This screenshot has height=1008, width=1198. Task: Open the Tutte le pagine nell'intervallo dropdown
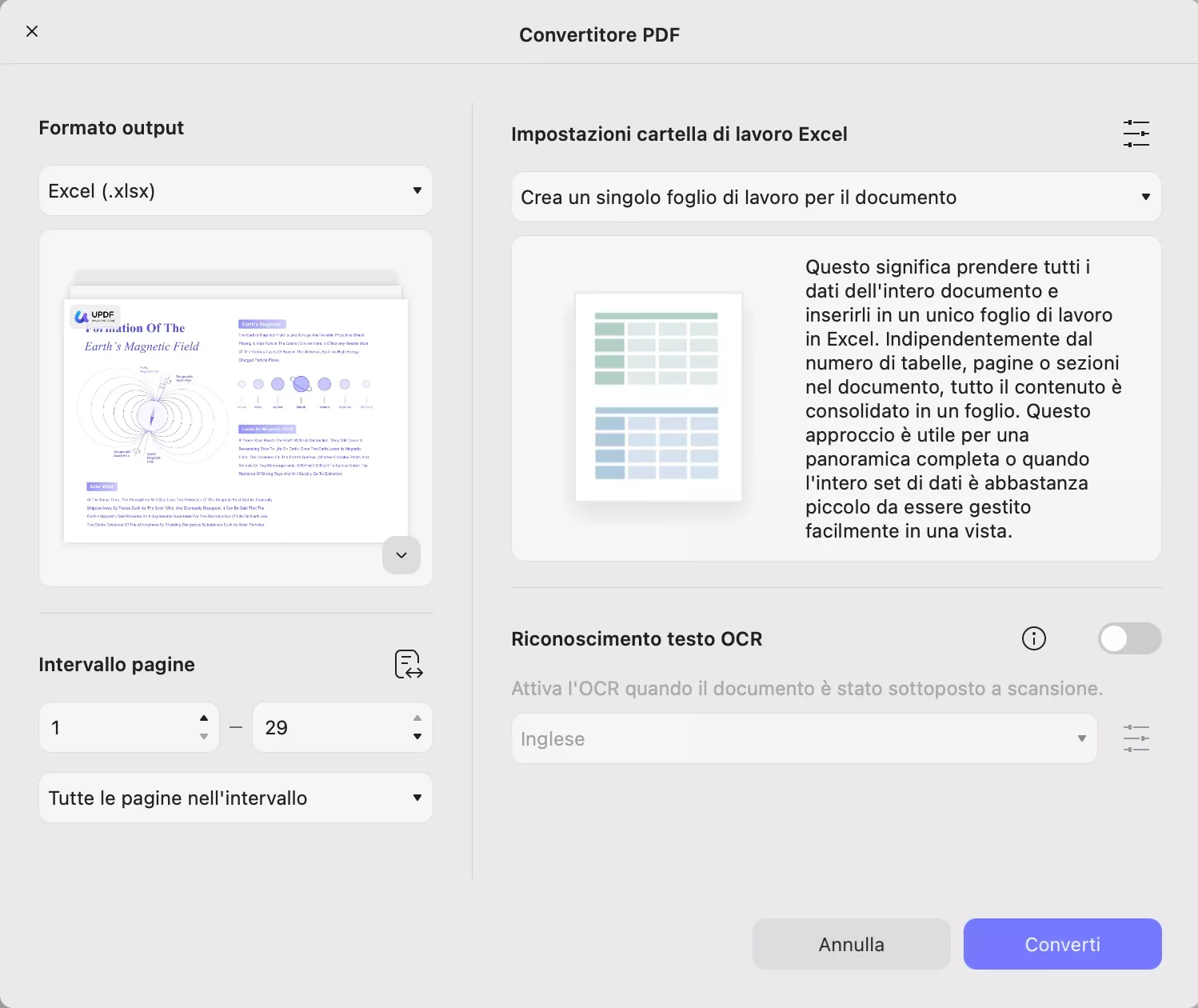coord(235,798)
